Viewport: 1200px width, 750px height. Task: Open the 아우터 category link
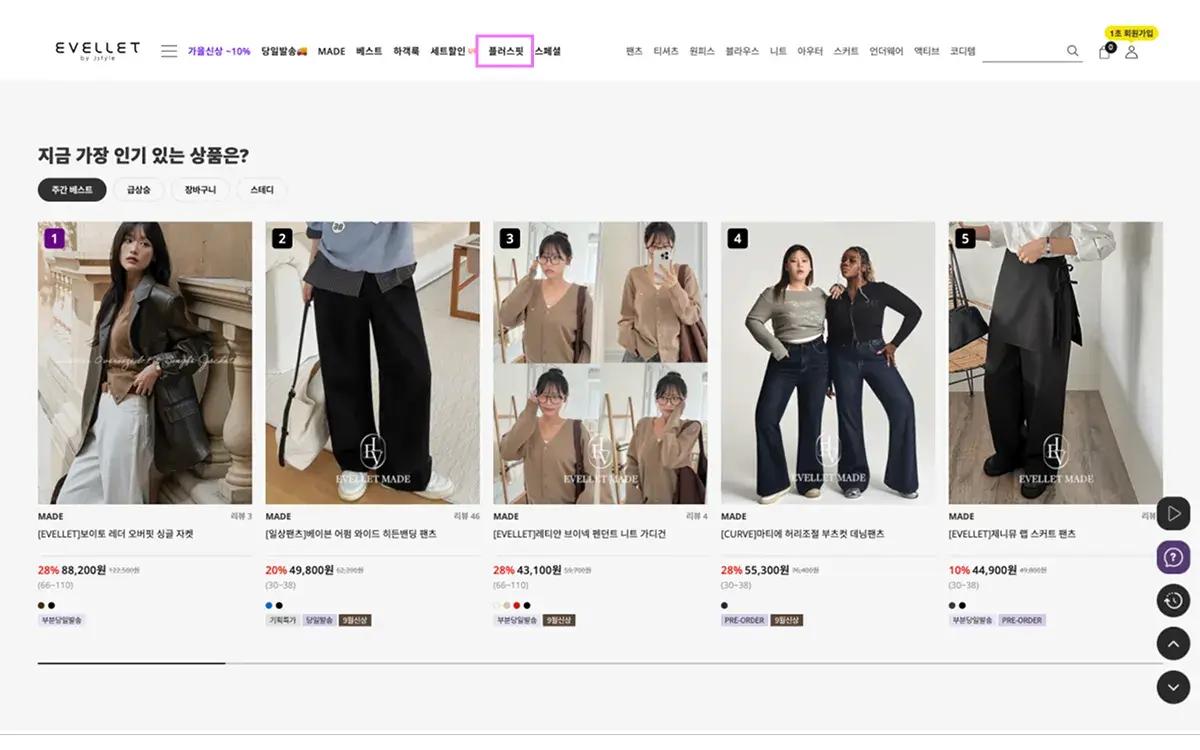coord(809,50)
